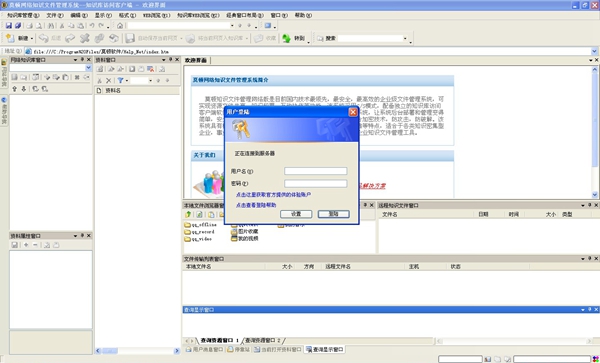The image size is (600, 363).
Task: Click the plus icon in 资料属性窗口
Action: pos(26,245)
